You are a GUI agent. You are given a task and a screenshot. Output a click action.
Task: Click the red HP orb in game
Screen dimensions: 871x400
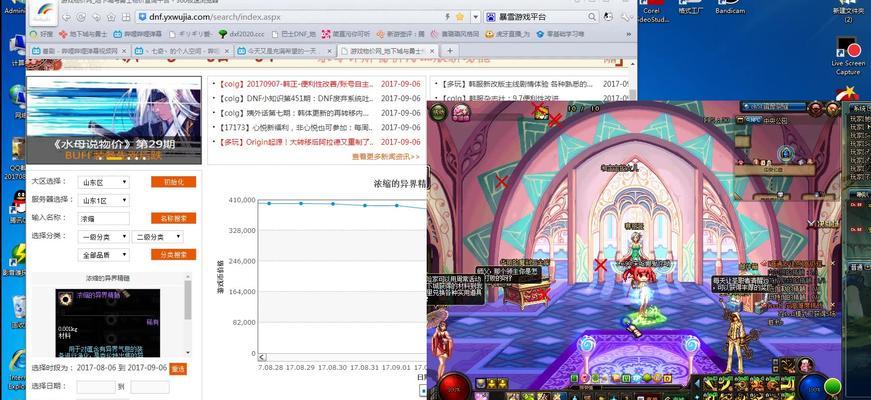tap(454, 387)
